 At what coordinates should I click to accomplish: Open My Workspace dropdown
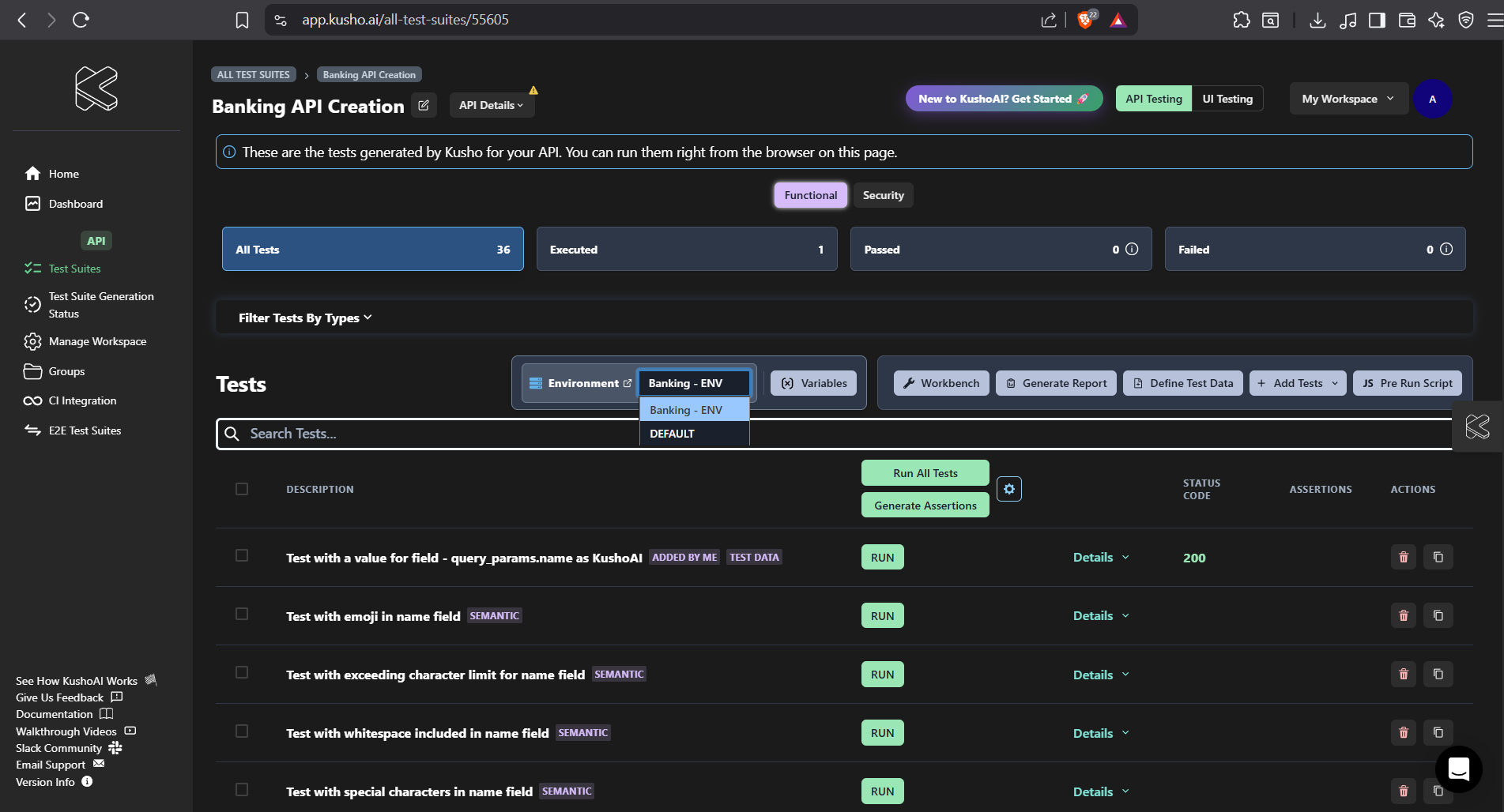click(1348, 99)
